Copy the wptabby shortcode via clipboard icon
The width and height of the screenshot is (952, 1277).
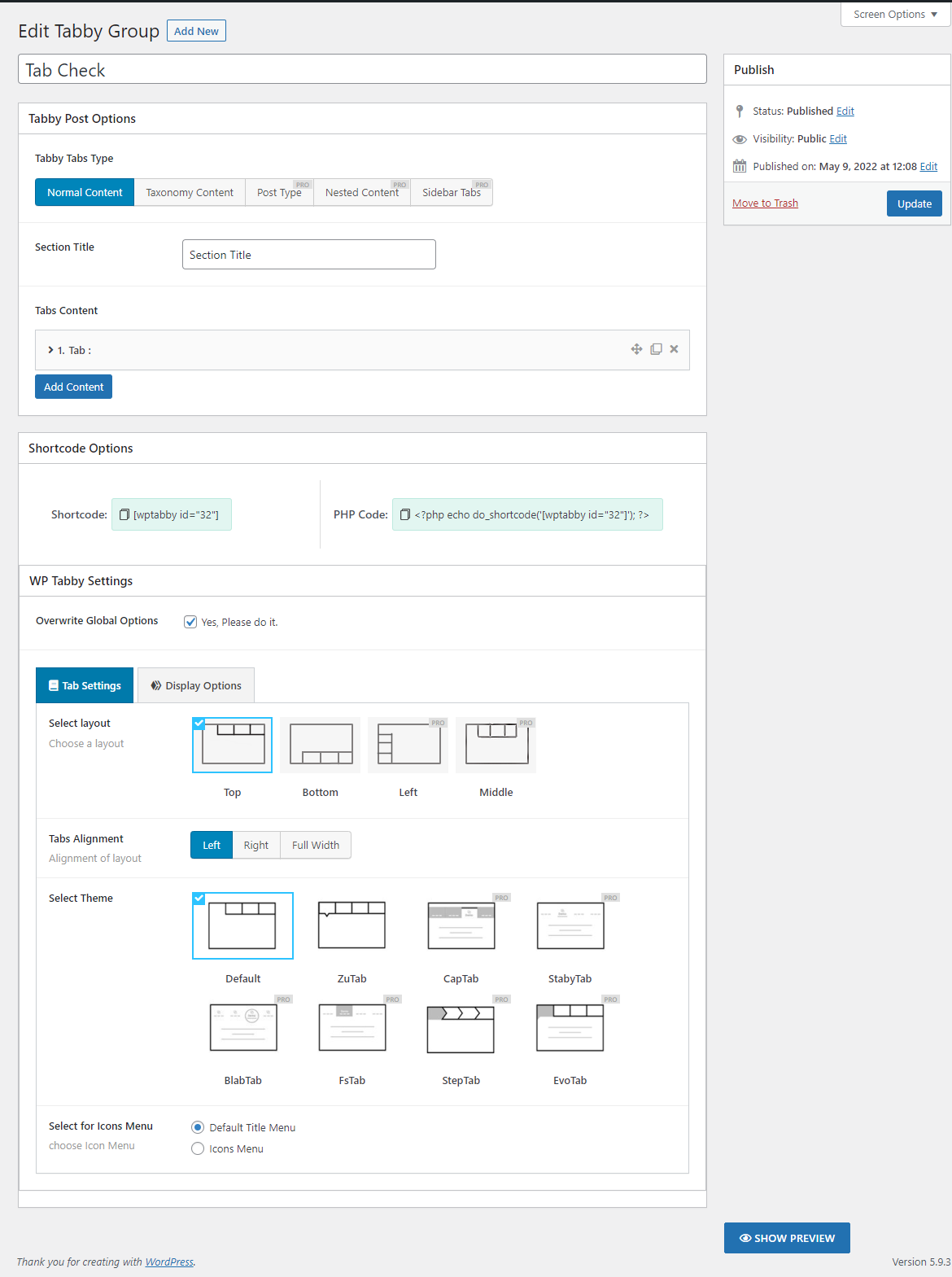click(x=124, y=514)
